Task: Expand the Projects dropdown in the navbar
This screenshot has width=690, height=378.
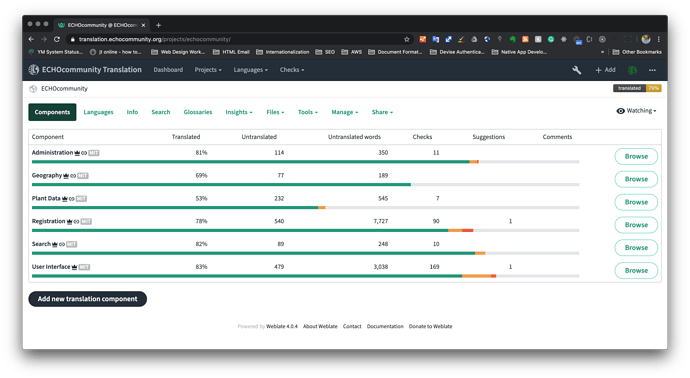Action: point(208,70)
